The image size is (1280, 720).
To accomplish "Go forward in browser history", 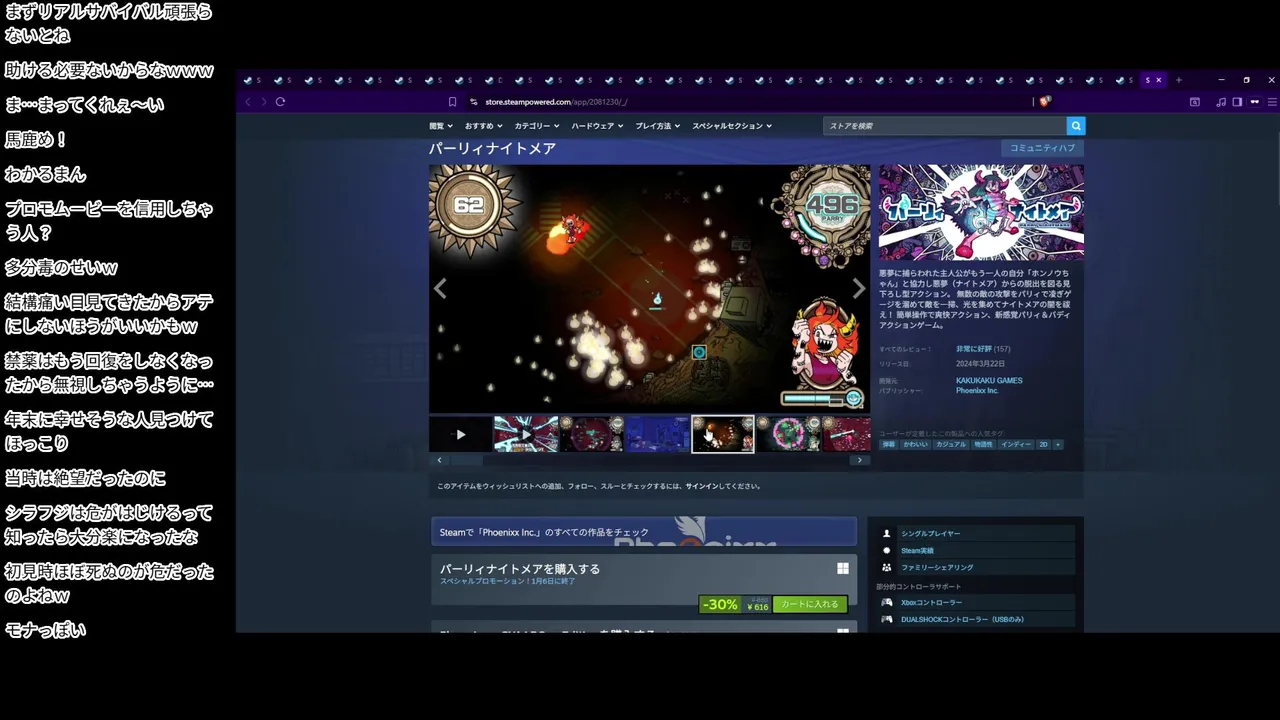I will pyautogui.click(x=263, y=101).
